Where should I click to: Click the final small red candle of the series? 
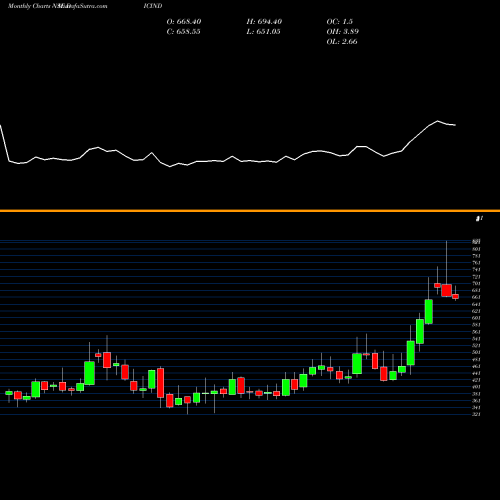[x=455, y=297]
